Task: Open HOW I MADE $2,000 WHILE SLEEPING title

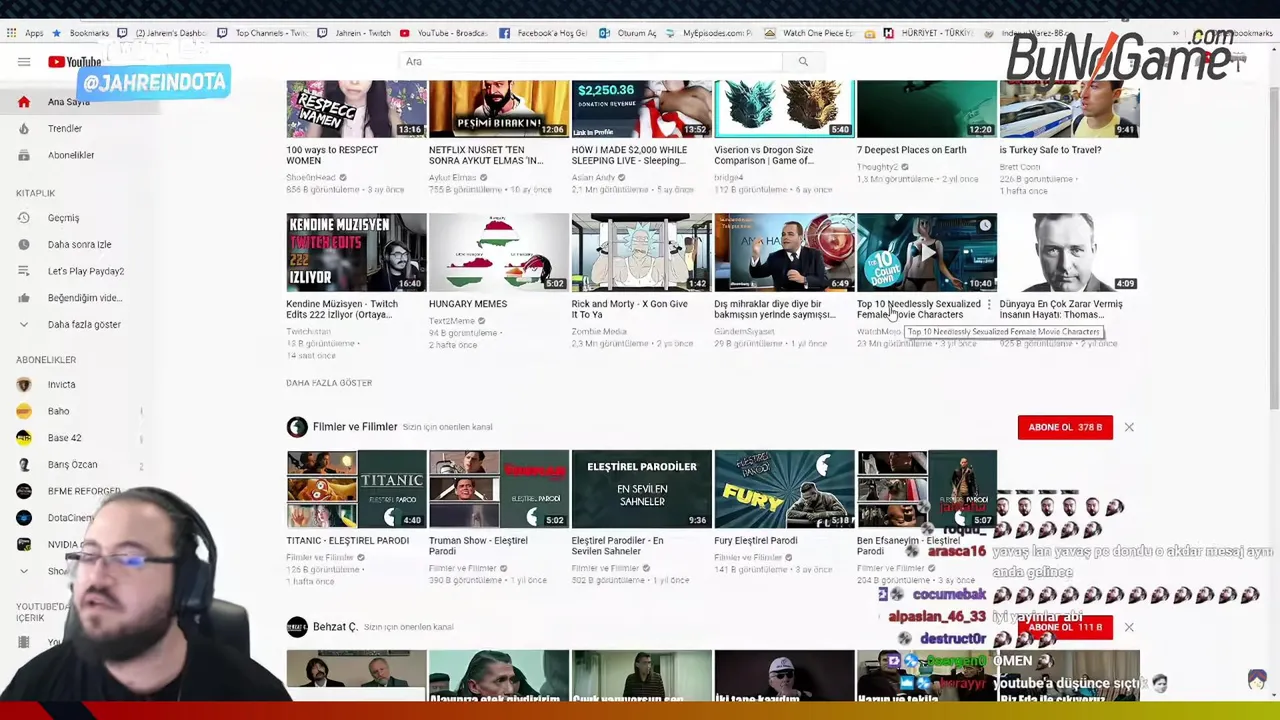Action: (629, 155)
